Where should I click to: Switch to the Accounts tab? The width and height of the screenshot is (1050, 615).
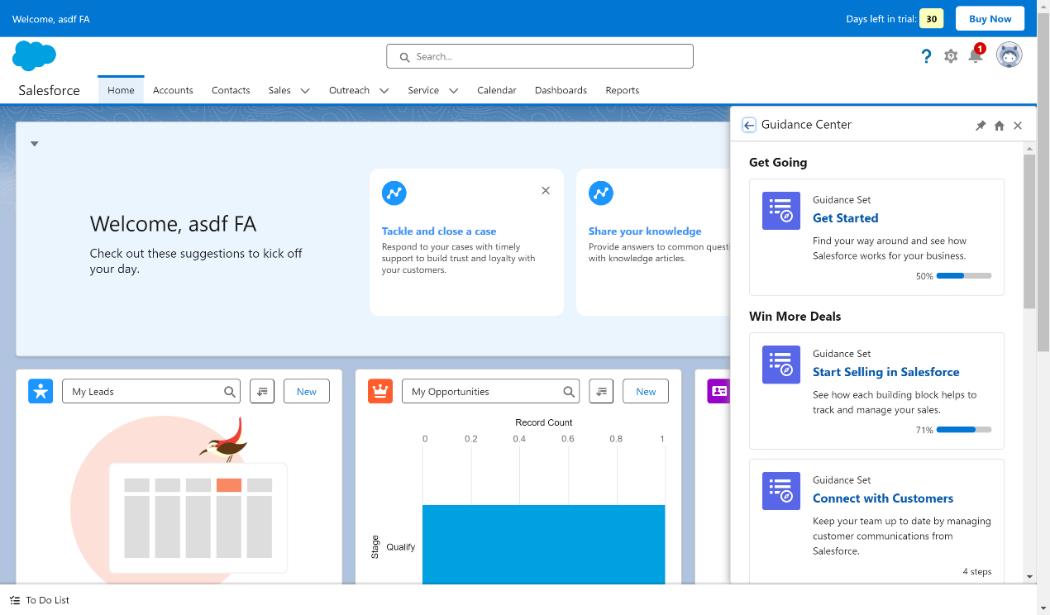point(173,90)
